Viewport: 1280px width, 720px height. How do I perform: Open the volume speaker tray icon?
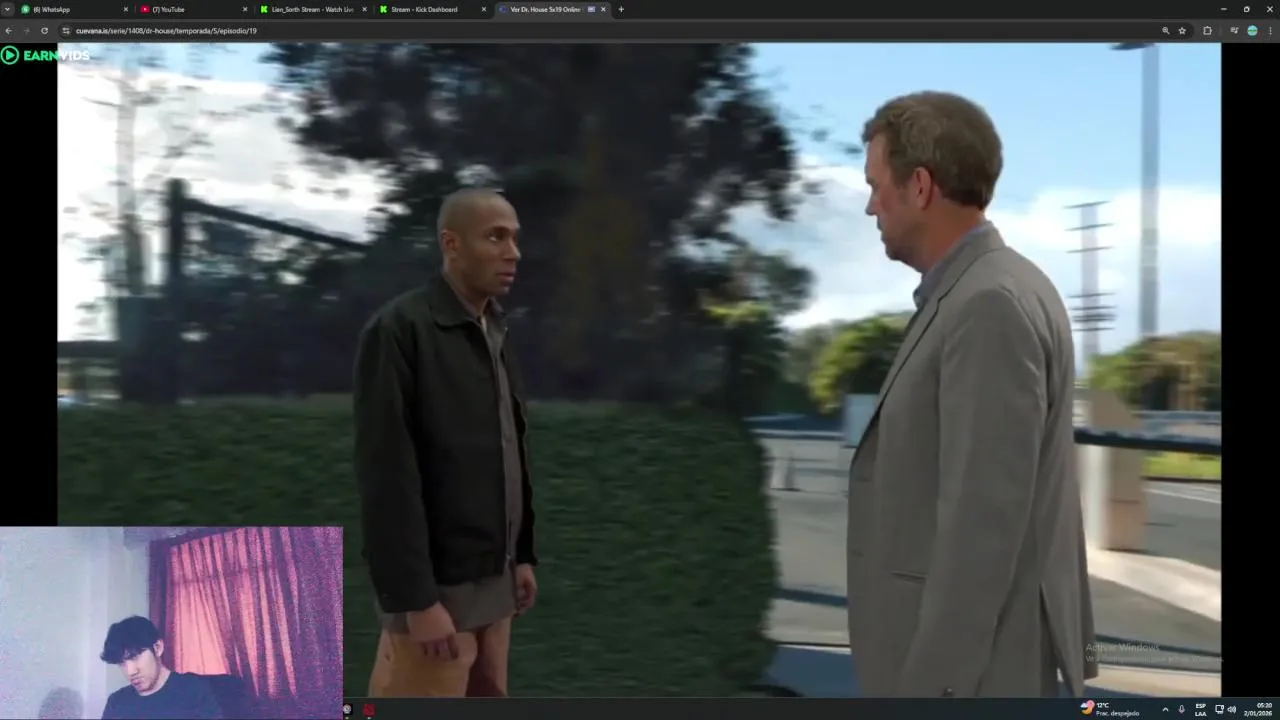click(x=1232, y=709)
